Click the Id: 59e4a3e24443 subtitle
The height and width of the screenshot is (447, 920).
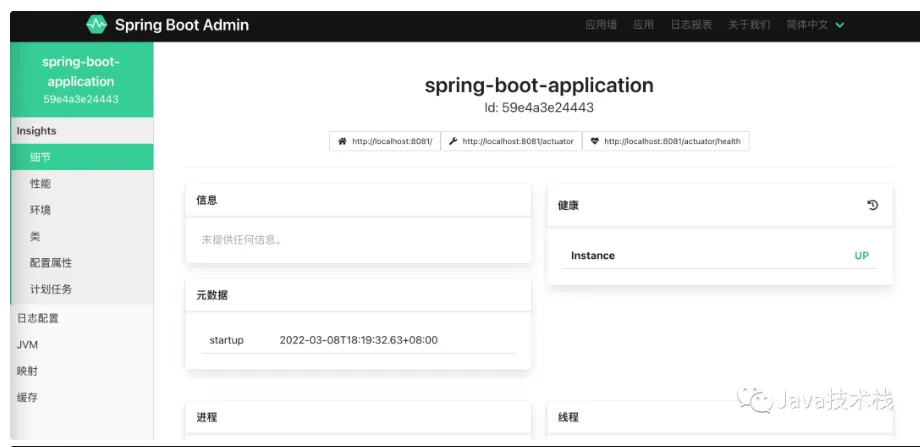click(x=539, y=108)
